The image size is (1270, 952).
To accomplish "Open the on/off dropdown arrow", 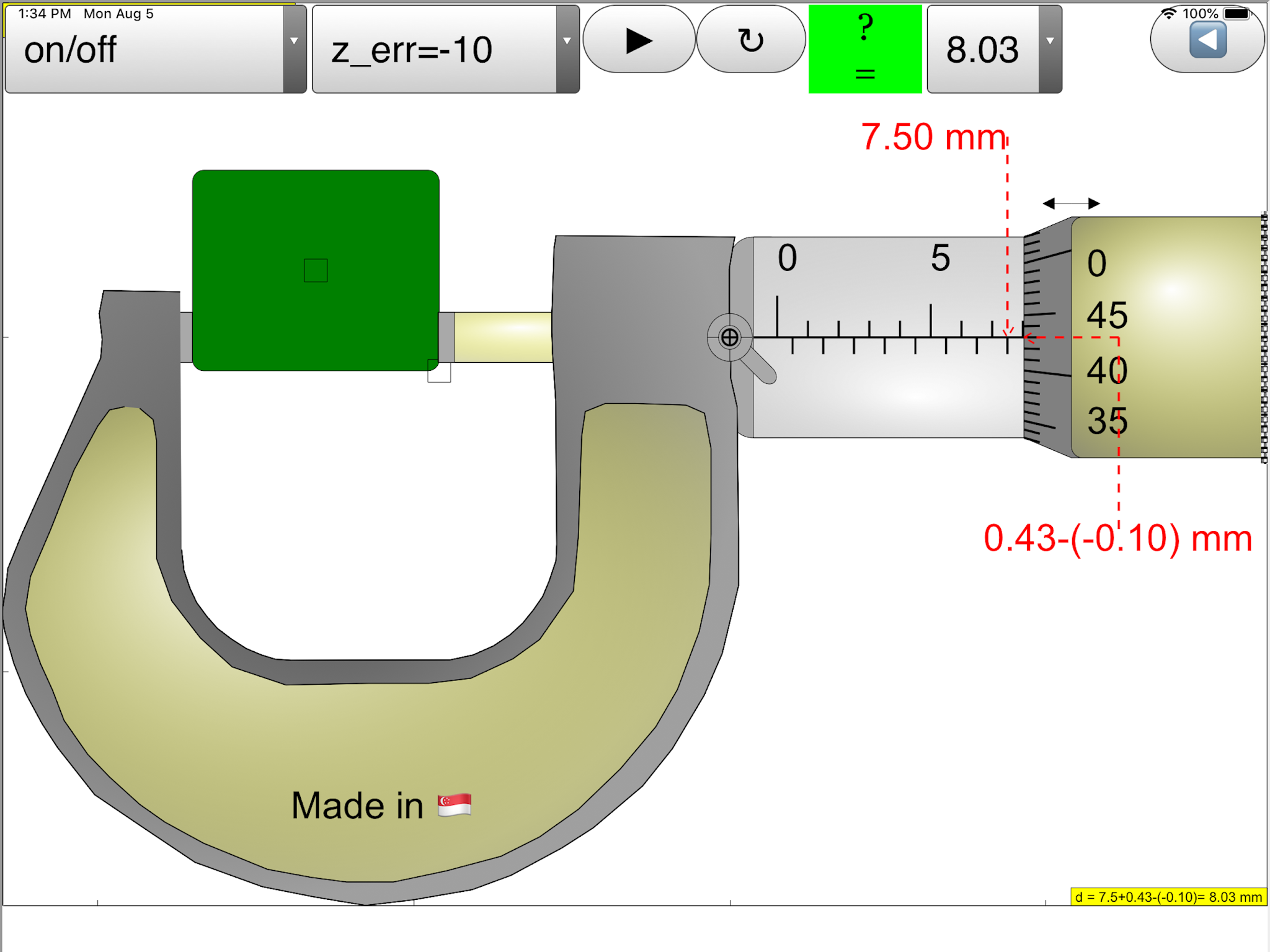I will click(295, 42).
